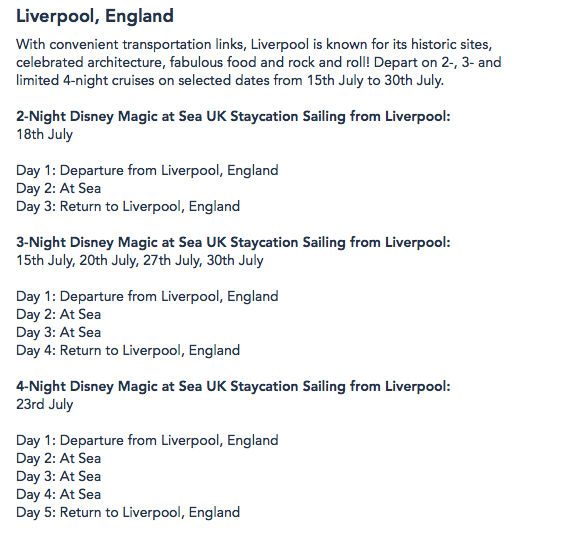Click 'Day 2: At Sea' under 2-Night sailing
Image resolution: width=585 pixels, height=536 pixels.
tap(59, 189)
